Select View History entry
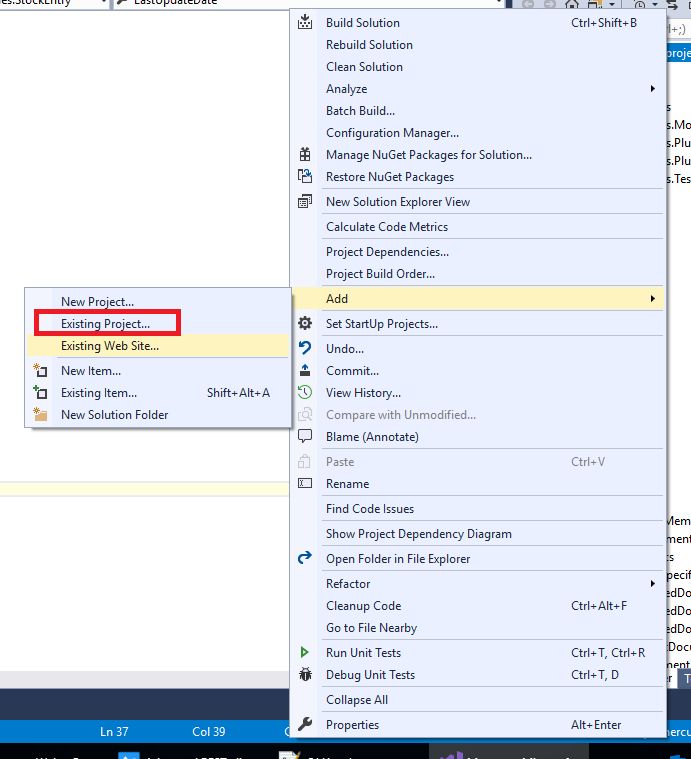691x759 pixels. [363, 393]
